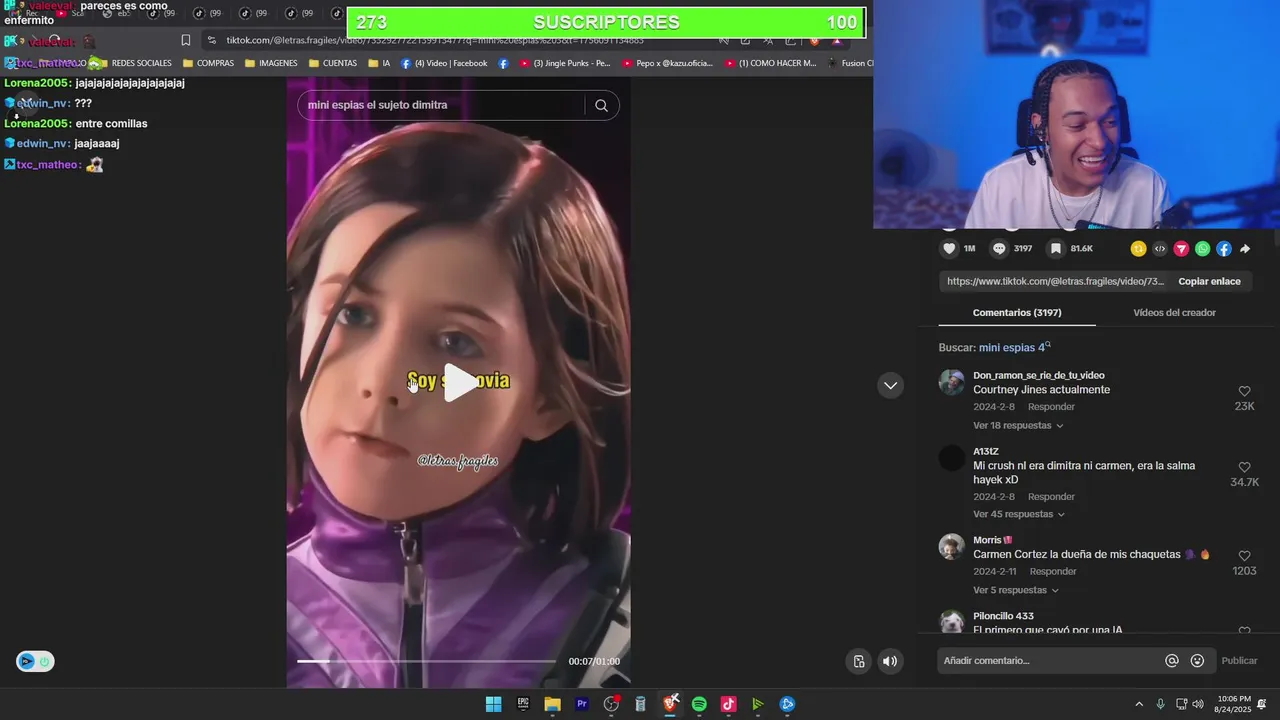This screenshot has width=1280, height=720.
Task: Send to friends using red paper-plane icon
Action: (1181, 249)
